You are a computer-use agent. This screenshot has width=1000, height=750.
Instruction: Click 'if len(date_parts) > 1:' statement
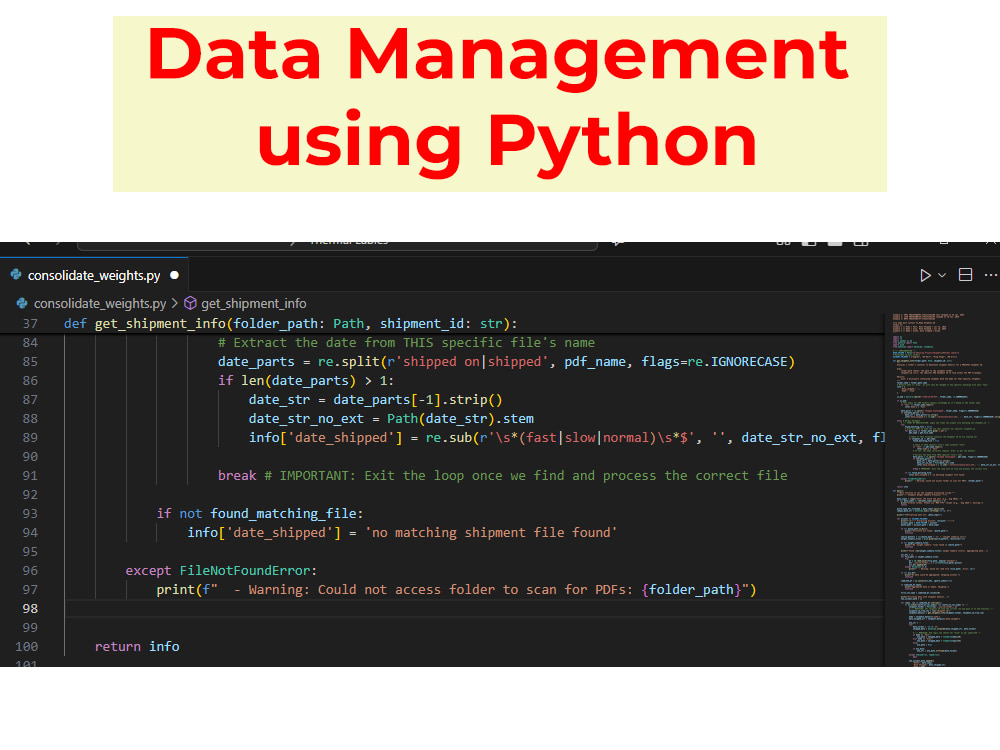(x=306, y=381)
